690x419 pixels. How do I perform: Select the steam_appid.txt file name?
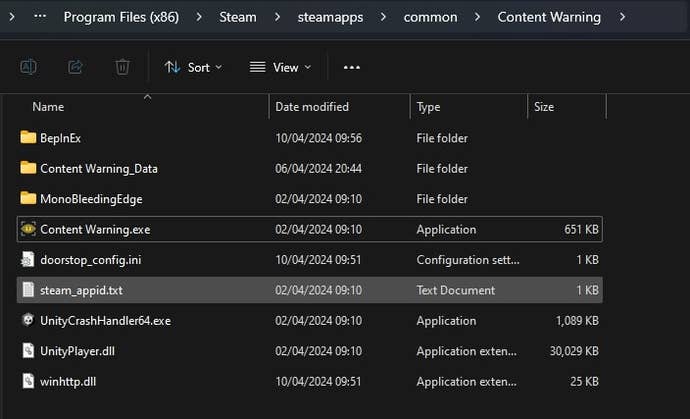click(x=81, y=290)
